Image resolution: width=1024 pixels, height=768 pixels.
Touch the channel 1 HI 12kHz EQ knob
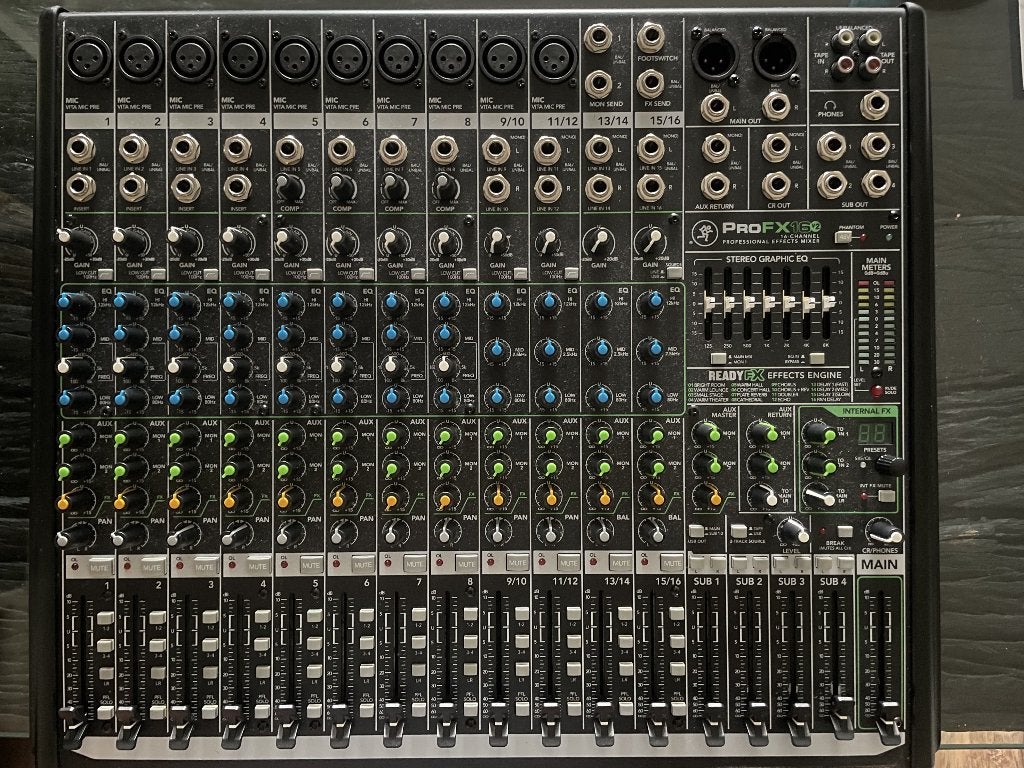[x=76, y=304]
